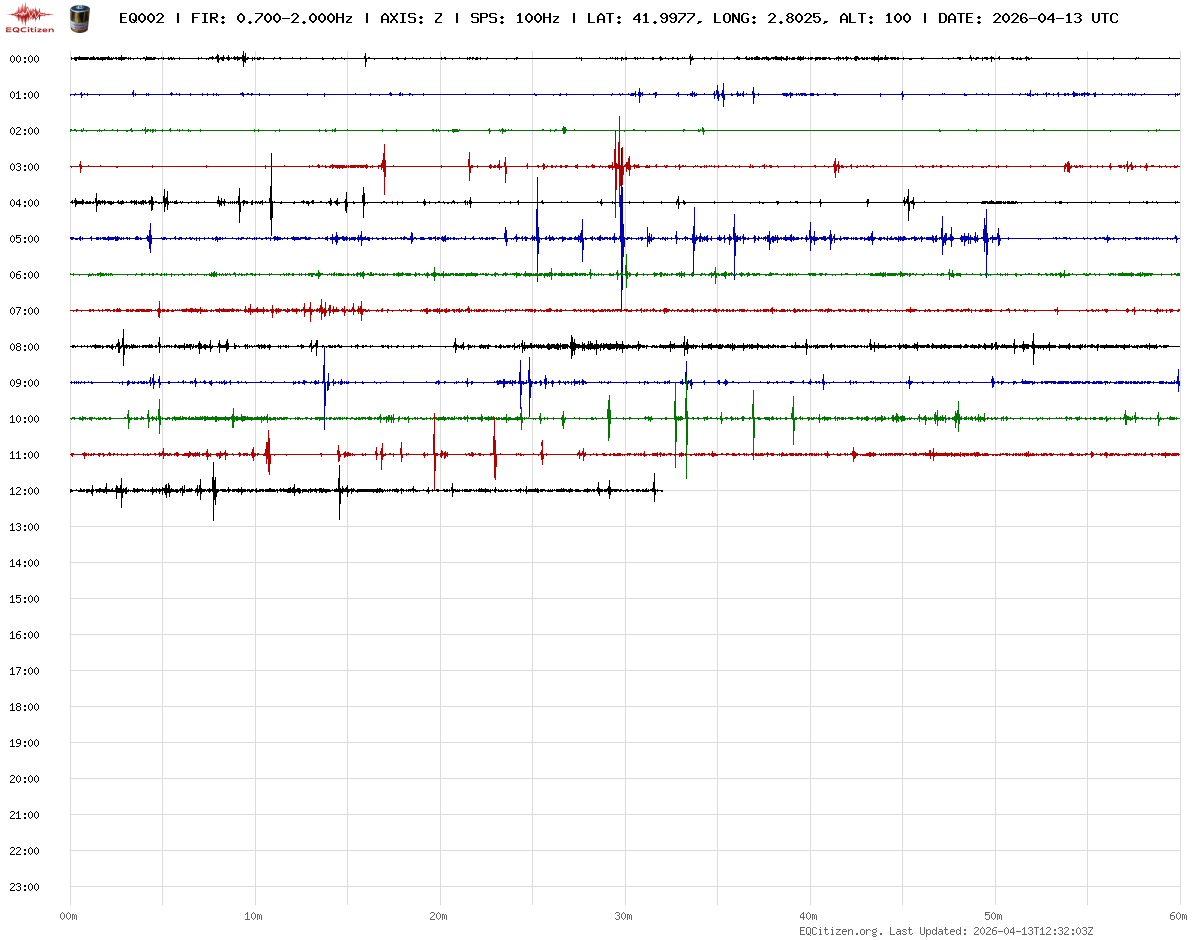Screen dimensions: 1200x940
Task: Click the DATE 2026-04-13 UTC header text
Action: [1028, 18]
